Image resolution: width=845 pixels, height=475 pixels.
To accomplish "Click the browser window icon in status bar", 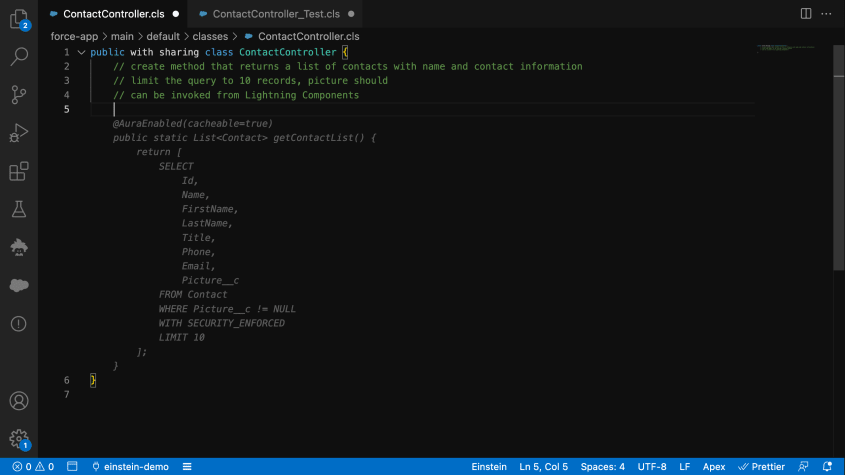I will click(x=72, y=466).
